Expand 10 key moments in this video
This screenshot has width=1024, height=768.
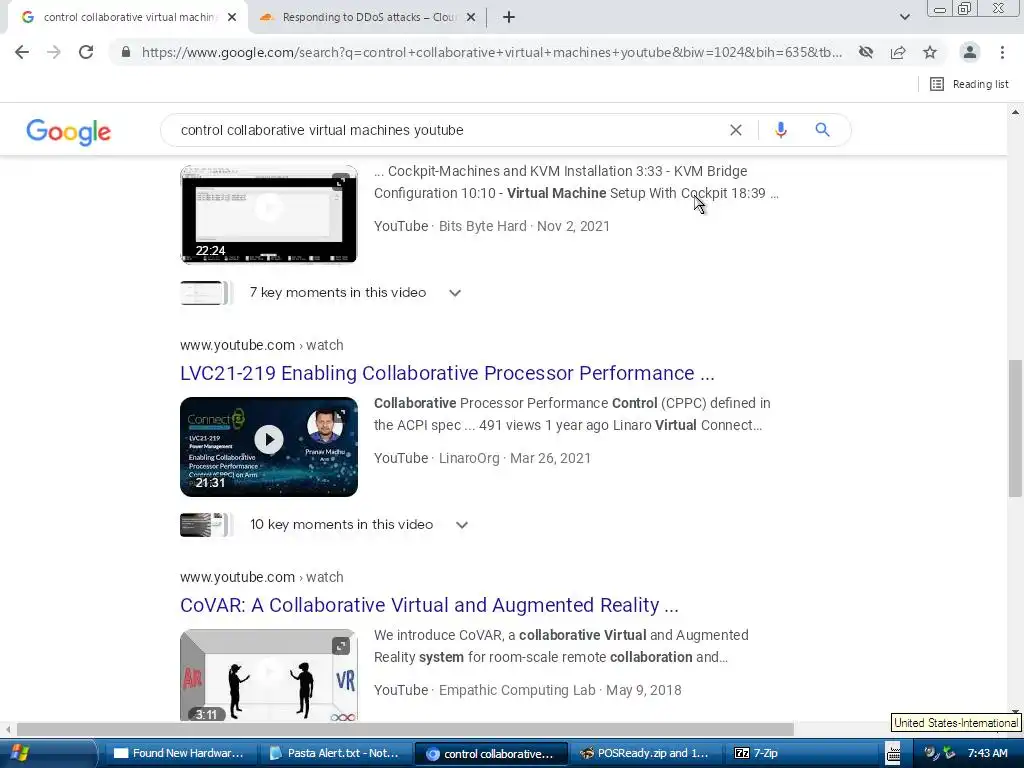pyautogui.click(x=359, y=524)
